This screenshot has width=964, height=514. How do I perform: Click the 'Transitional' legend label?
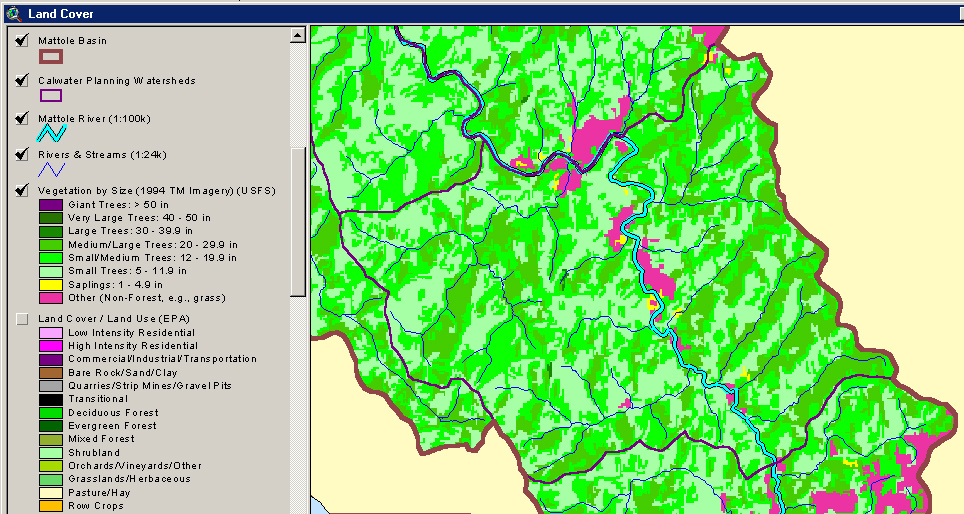click(x=98, y=398)
